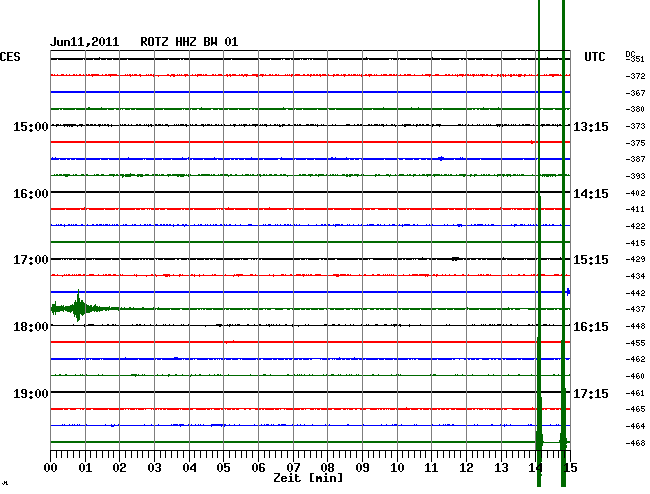Click minute tick label 10
The height and width of the screenshot is (494, 650).
click(397, 467)
